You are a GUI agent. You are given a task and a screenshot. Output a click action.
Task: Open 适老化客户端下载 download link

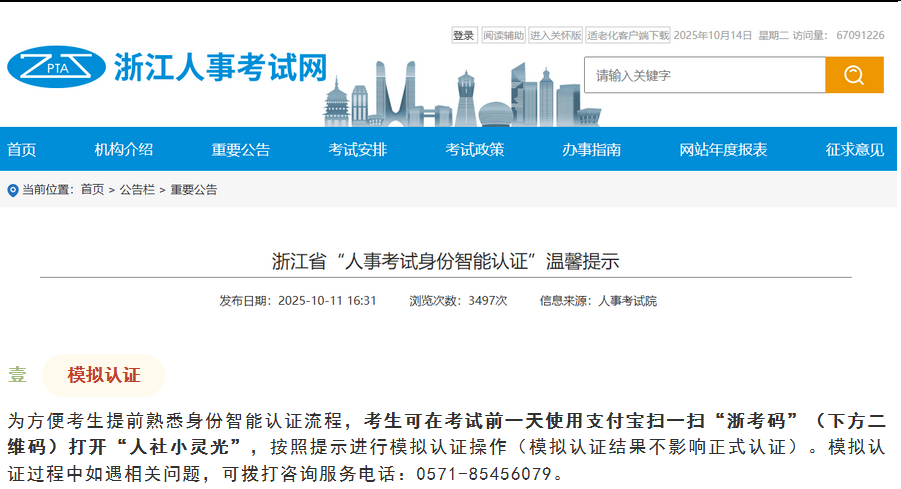(627, 36)
